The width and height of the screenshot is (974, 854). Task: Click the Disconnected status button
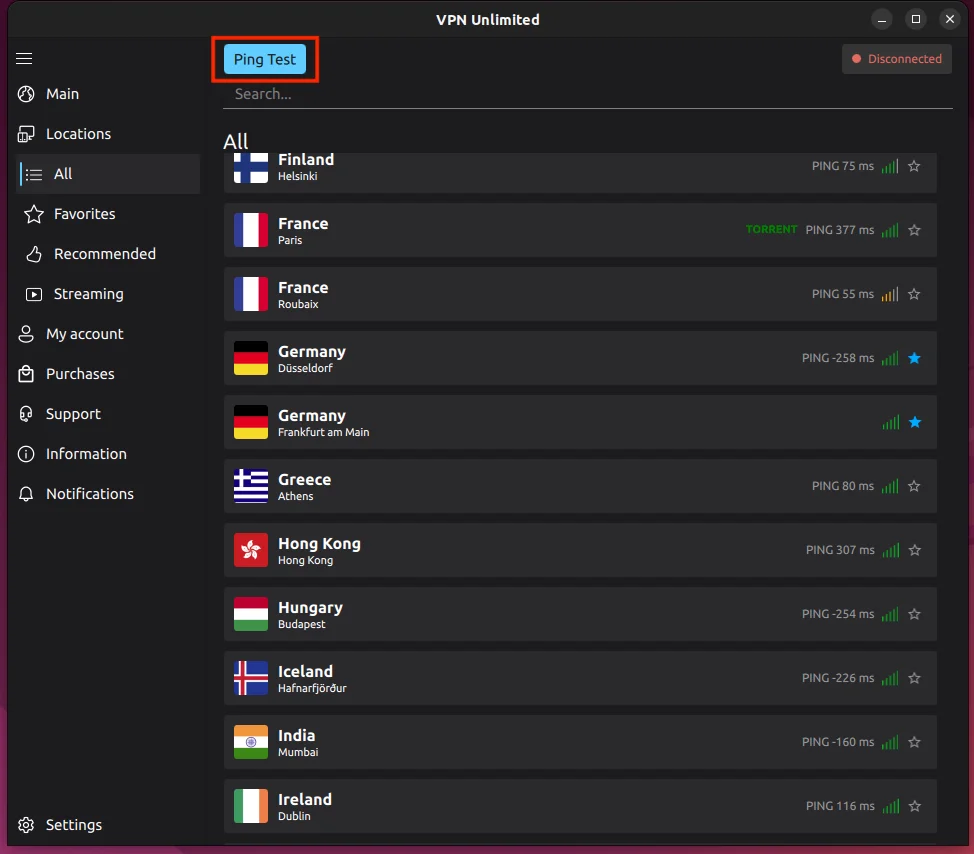(896, 59)
